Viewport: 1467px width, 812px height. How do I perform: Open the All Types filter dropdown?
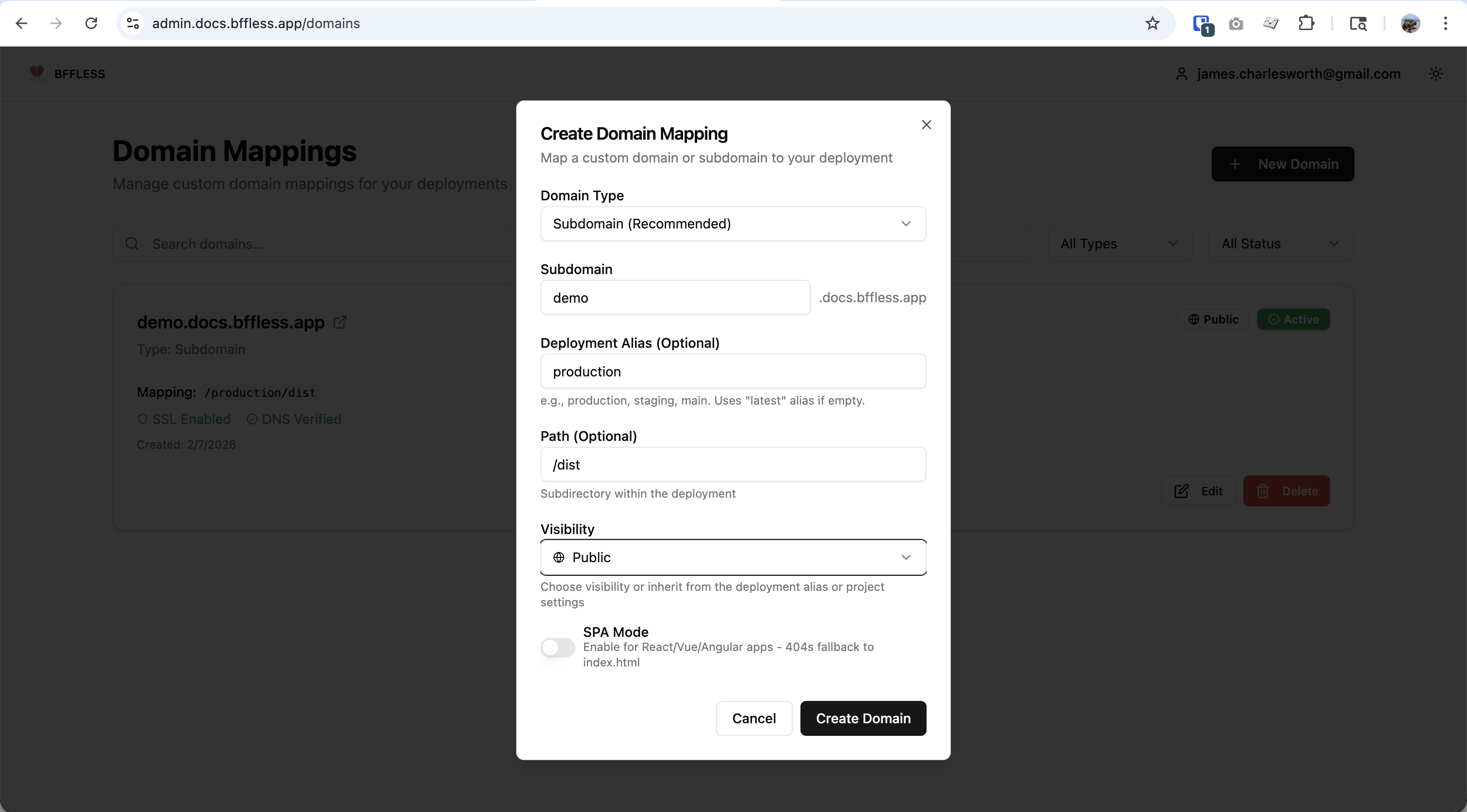click(1119, 244)
